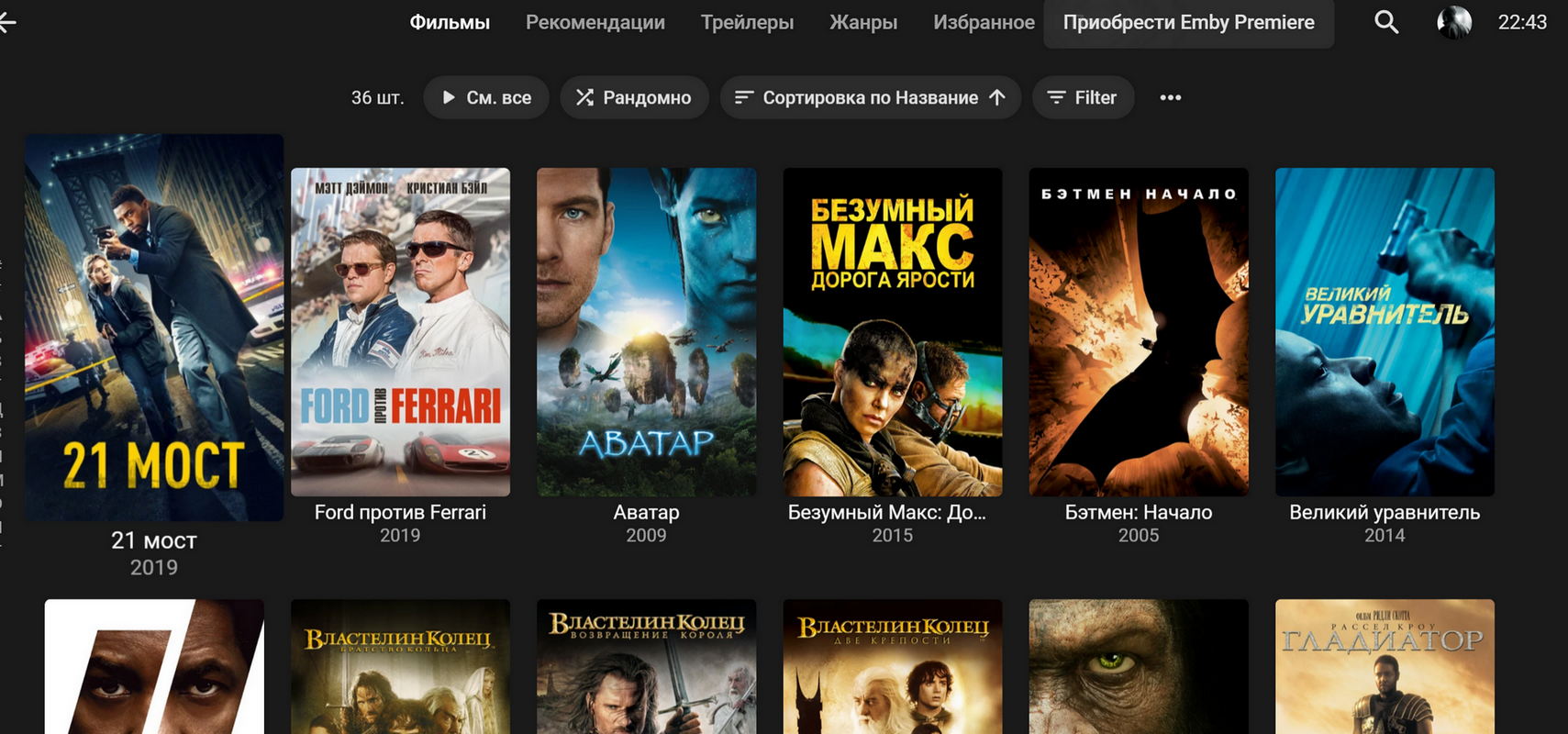
Task: Shuffle movies with Рандомно button
Action: click(634, 97)
